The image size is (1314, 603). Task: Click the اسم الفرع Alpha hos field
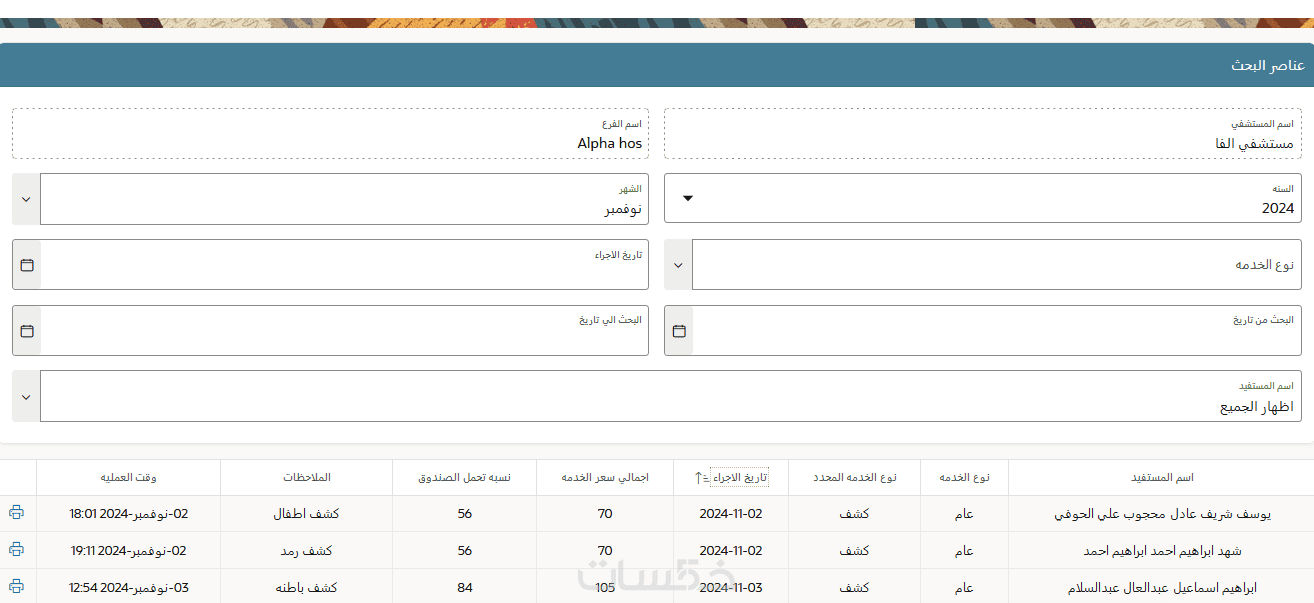coord(330,134)
